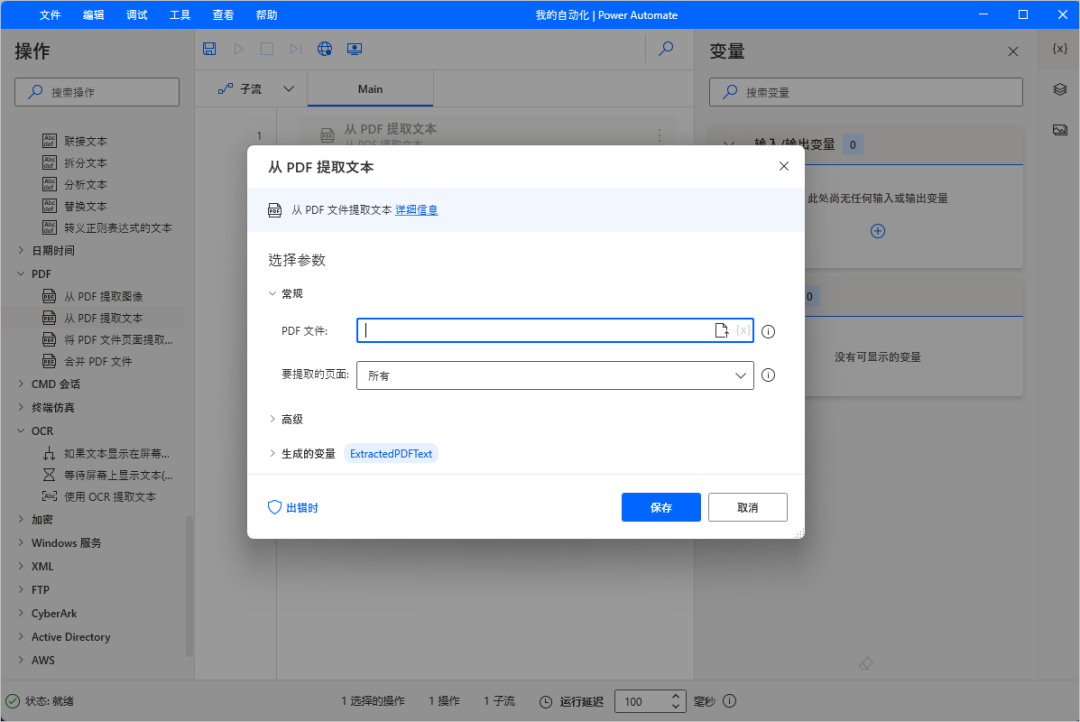Image resolution: width=1080 pixels, height=722 pixels.
Task: Add an input or output variable plus icon
Action: click(878, 231)
